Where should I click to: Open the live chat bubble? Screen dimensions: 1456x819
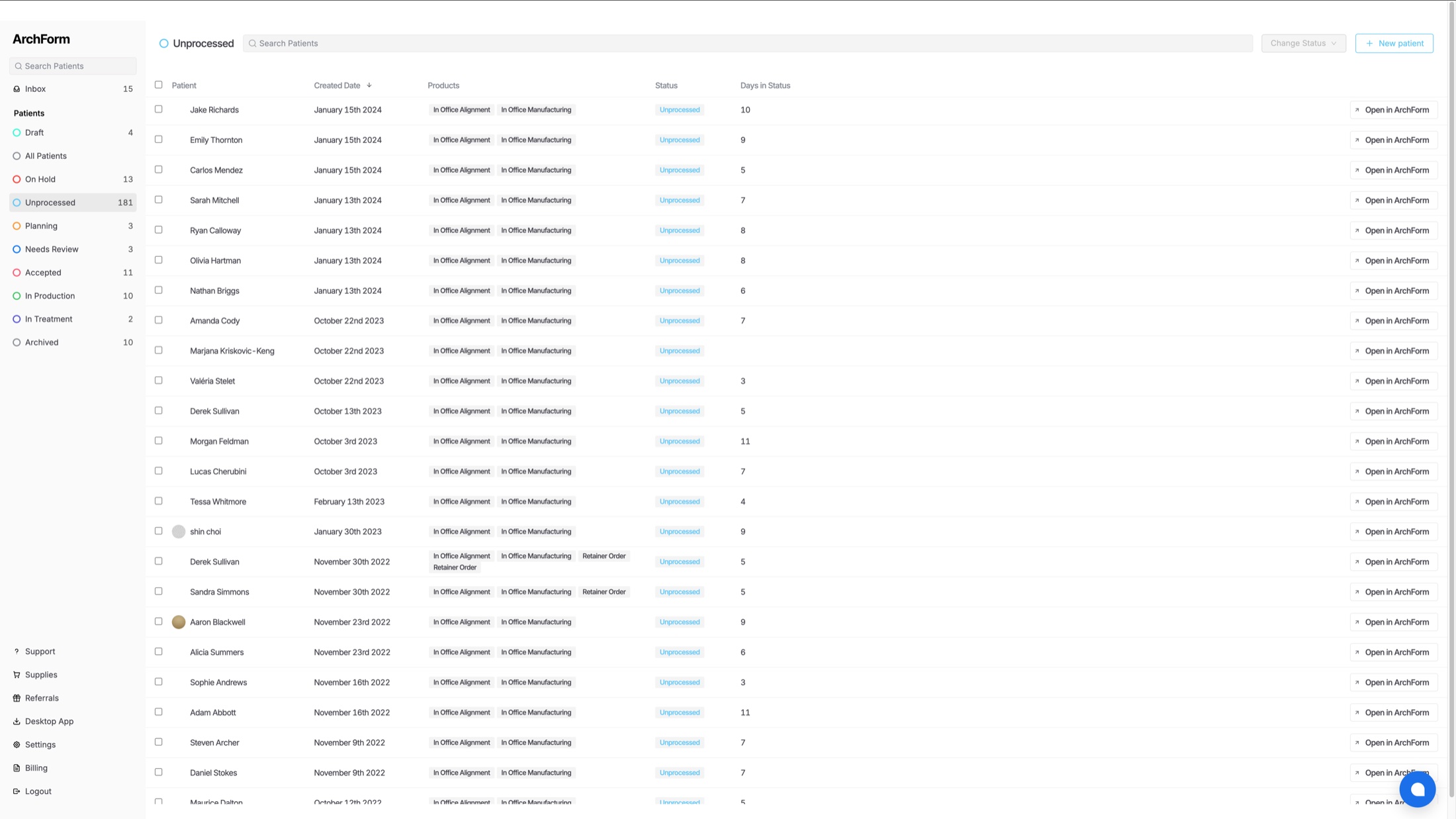pyautogui.click(x=1417, y=789)
